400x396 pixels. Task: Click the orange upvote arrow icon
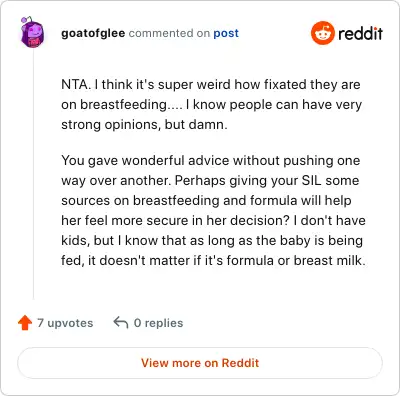[25, 323]
